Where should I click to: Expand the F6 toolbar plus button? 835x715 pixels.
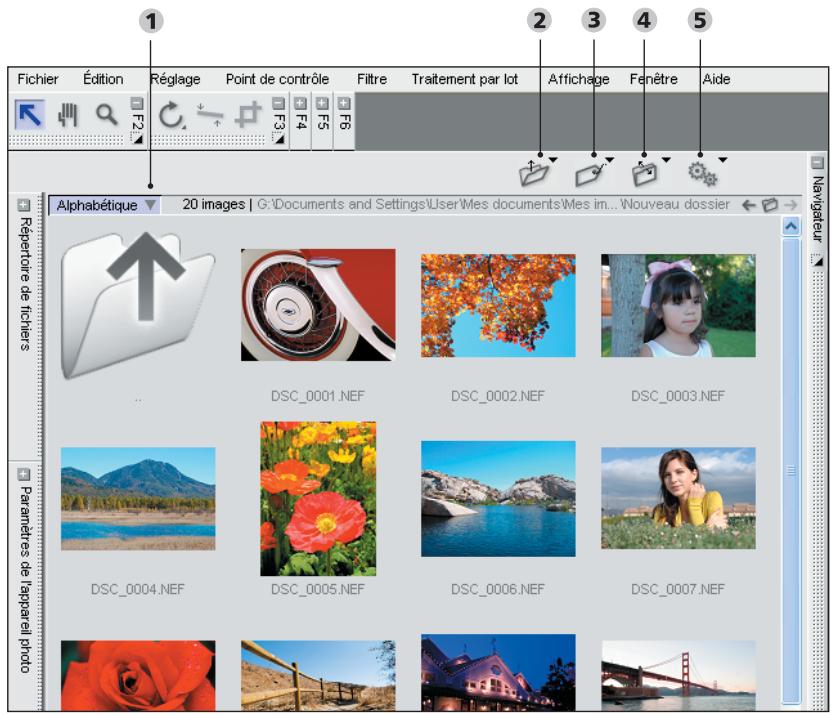click(x=344, y=103)
